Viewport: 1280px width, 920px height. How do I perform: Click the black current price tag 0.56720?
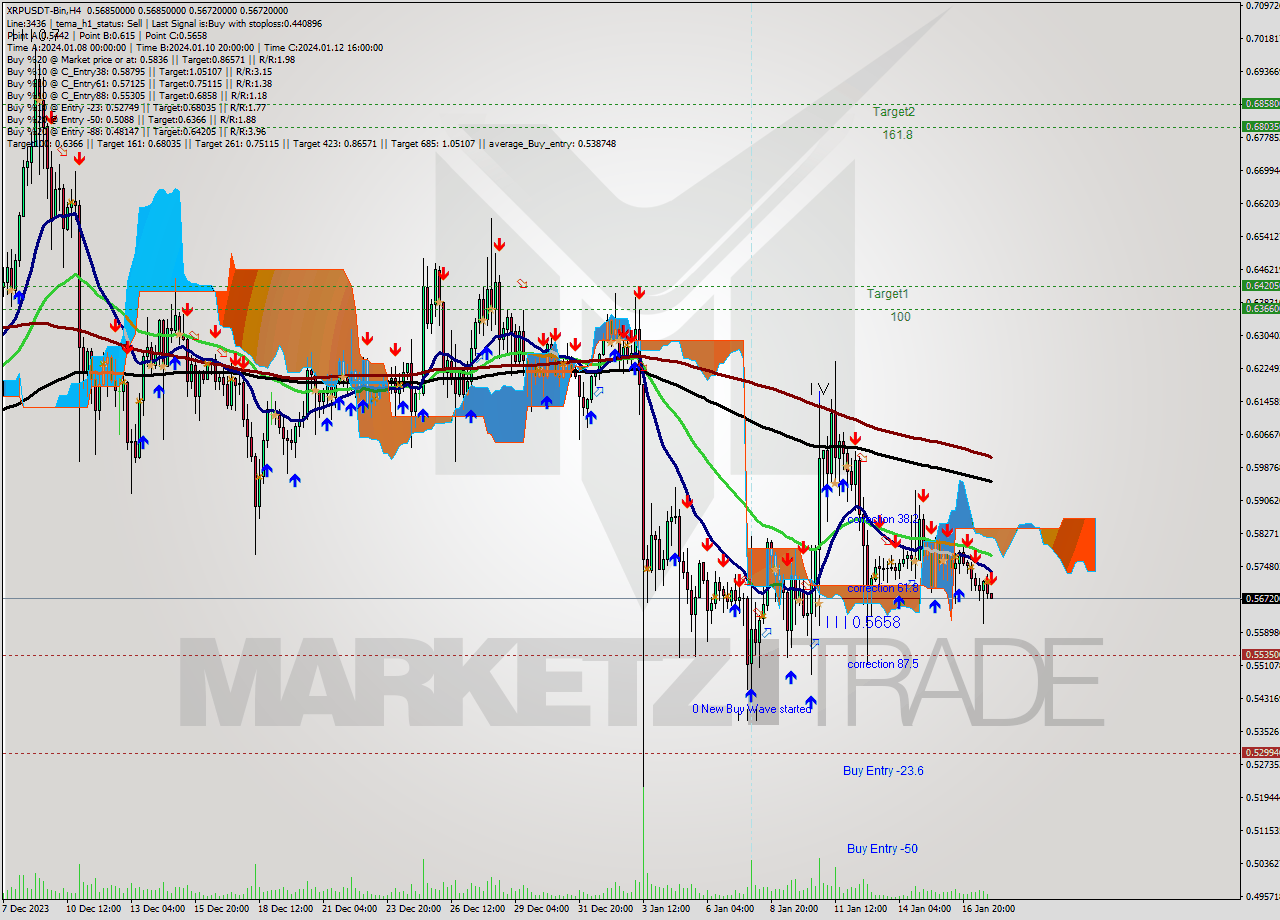pos(1260,598)
